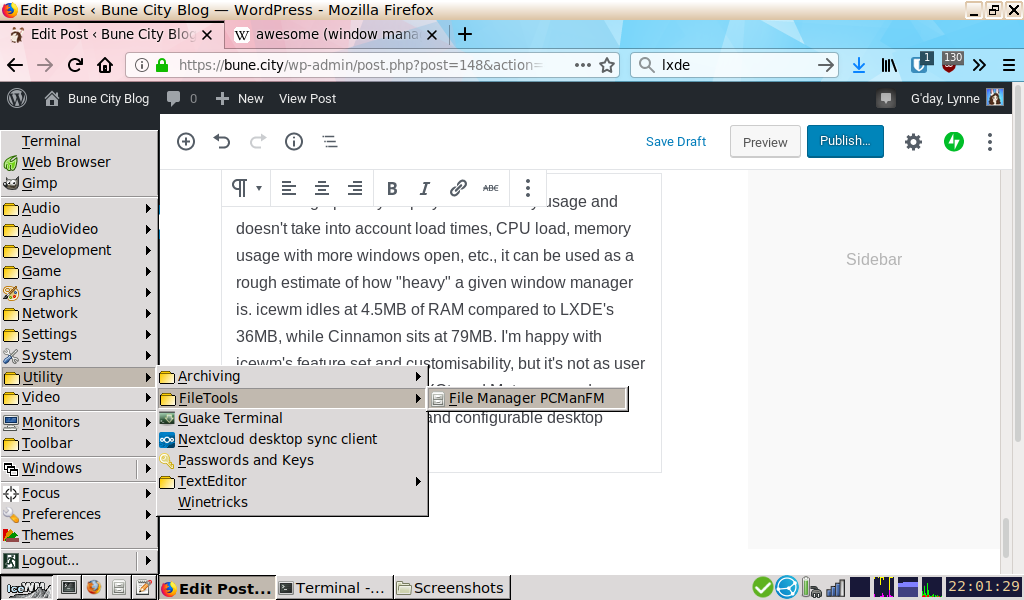Click the Save Draft link
The image size is (1024, 600).
click(x=676, y=142)
